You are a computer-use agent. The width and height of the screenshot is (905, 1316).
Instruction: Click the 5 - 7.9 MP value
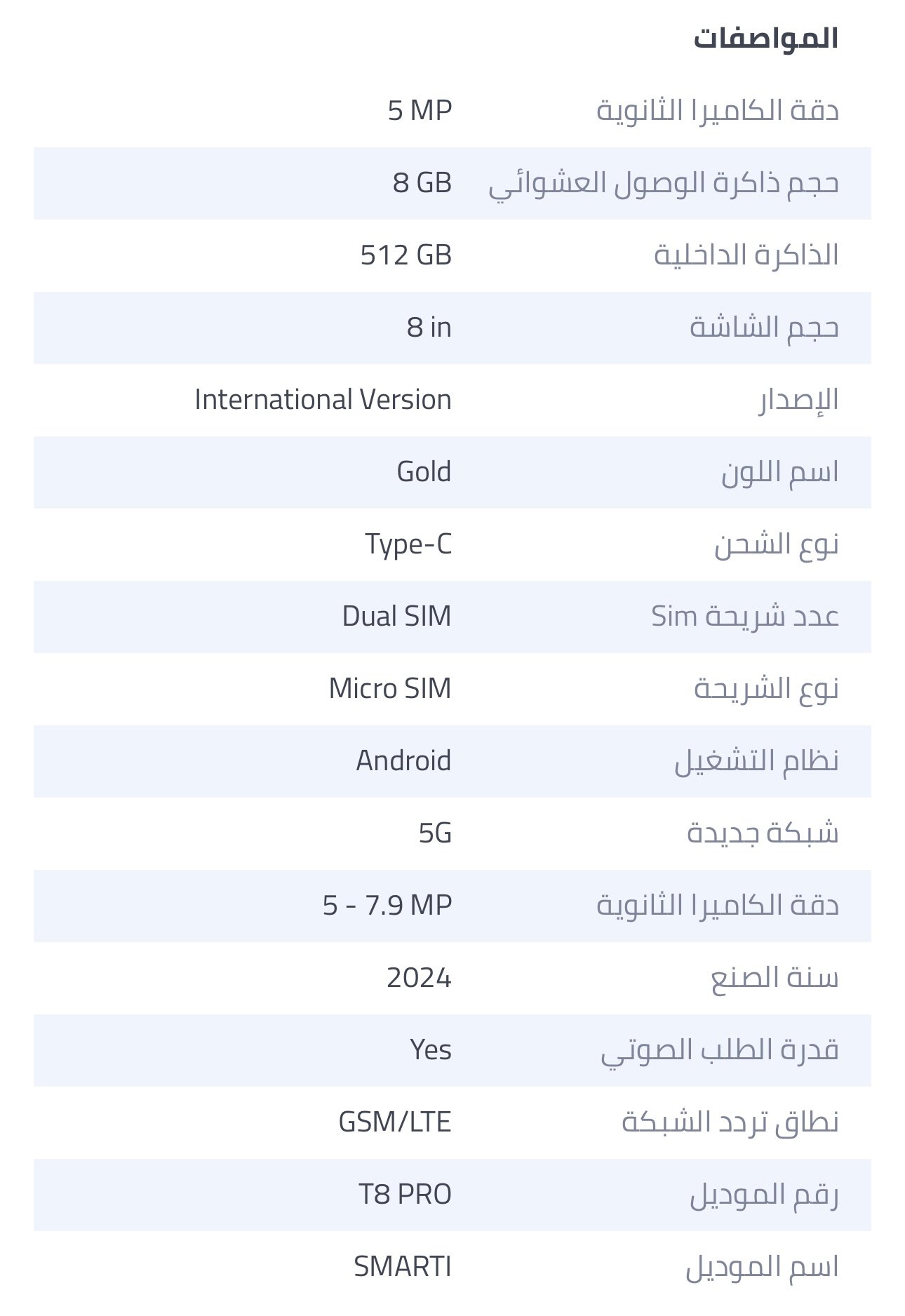pos(387,905)
